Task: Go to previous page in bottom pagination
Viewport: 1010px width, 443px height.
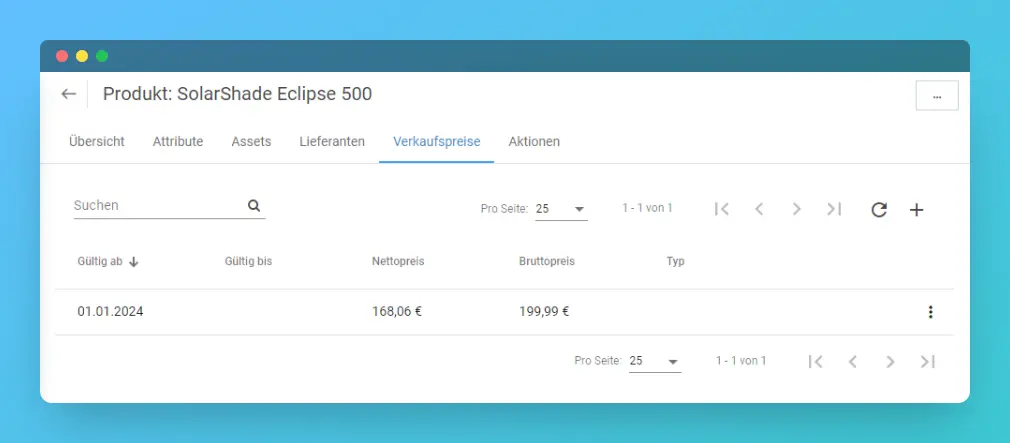Action: click(x=853, y=362)
